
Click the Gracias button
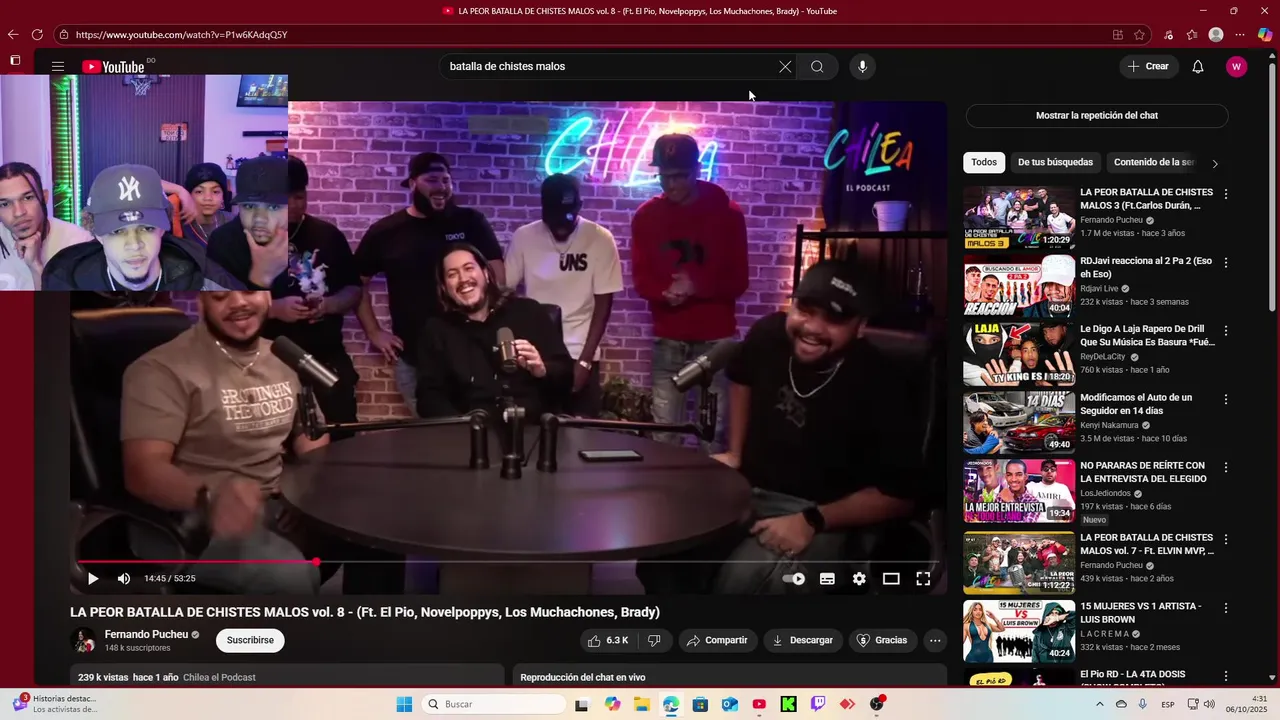pos(882,640)
